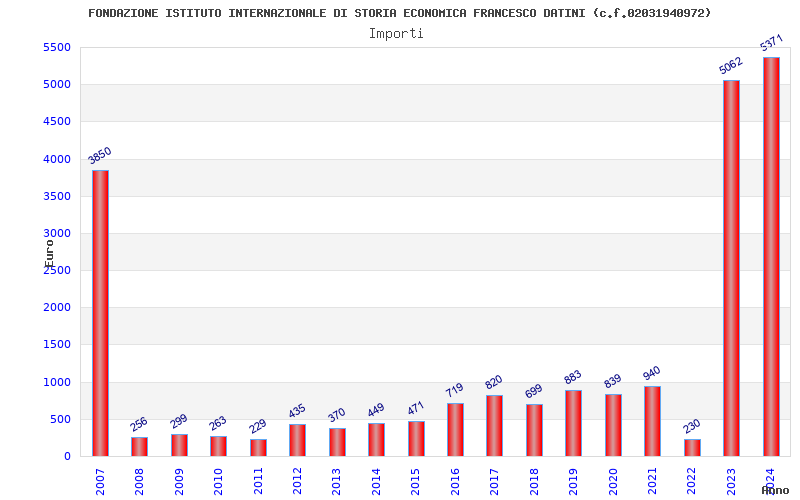The width and height of the screenshot is (800, 500).
Task: Click the x-axis year label 2018
Action: 534,482
